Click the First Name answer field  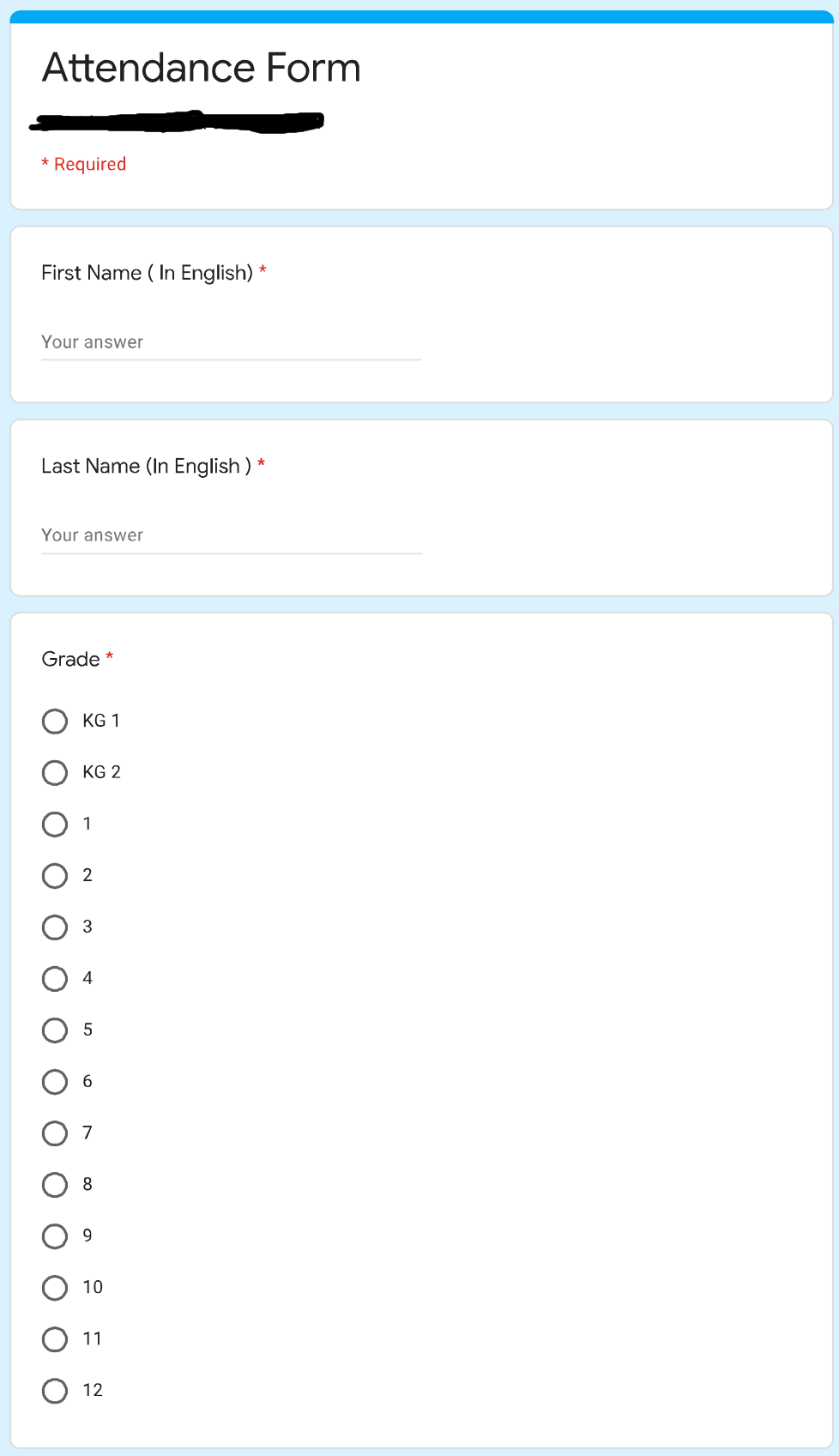(231, 342)
